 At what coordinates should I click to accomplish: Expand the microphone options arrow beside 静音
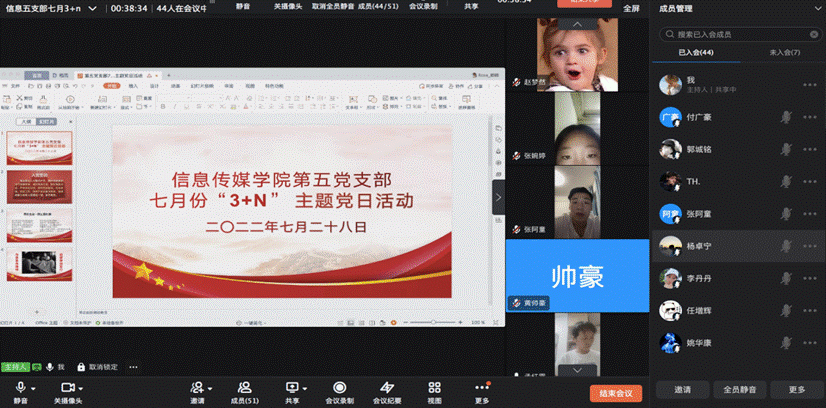point(34,387)
